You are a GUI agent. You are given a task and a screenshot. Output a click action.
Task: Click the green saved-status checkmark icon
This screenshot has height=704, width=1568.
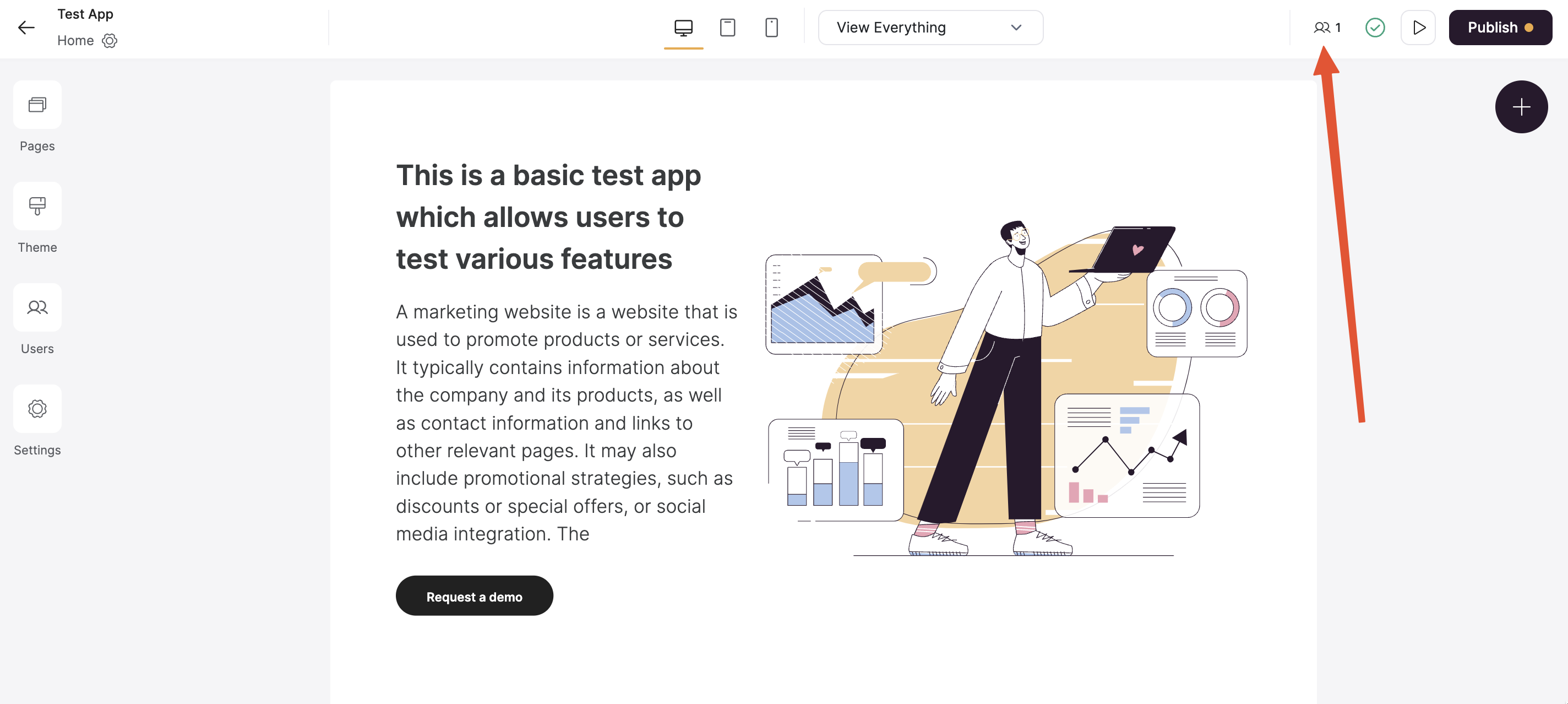(1374, 28)
